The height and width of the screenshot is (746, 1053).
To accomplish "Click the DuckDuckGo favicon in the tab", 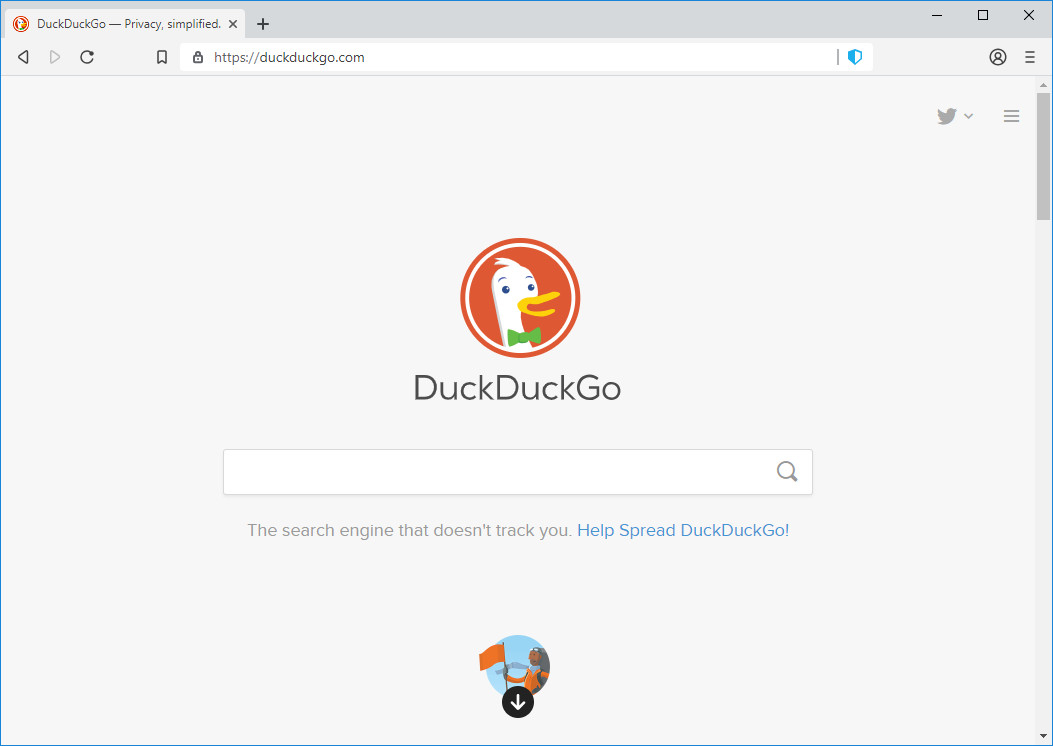I will 21,24.
